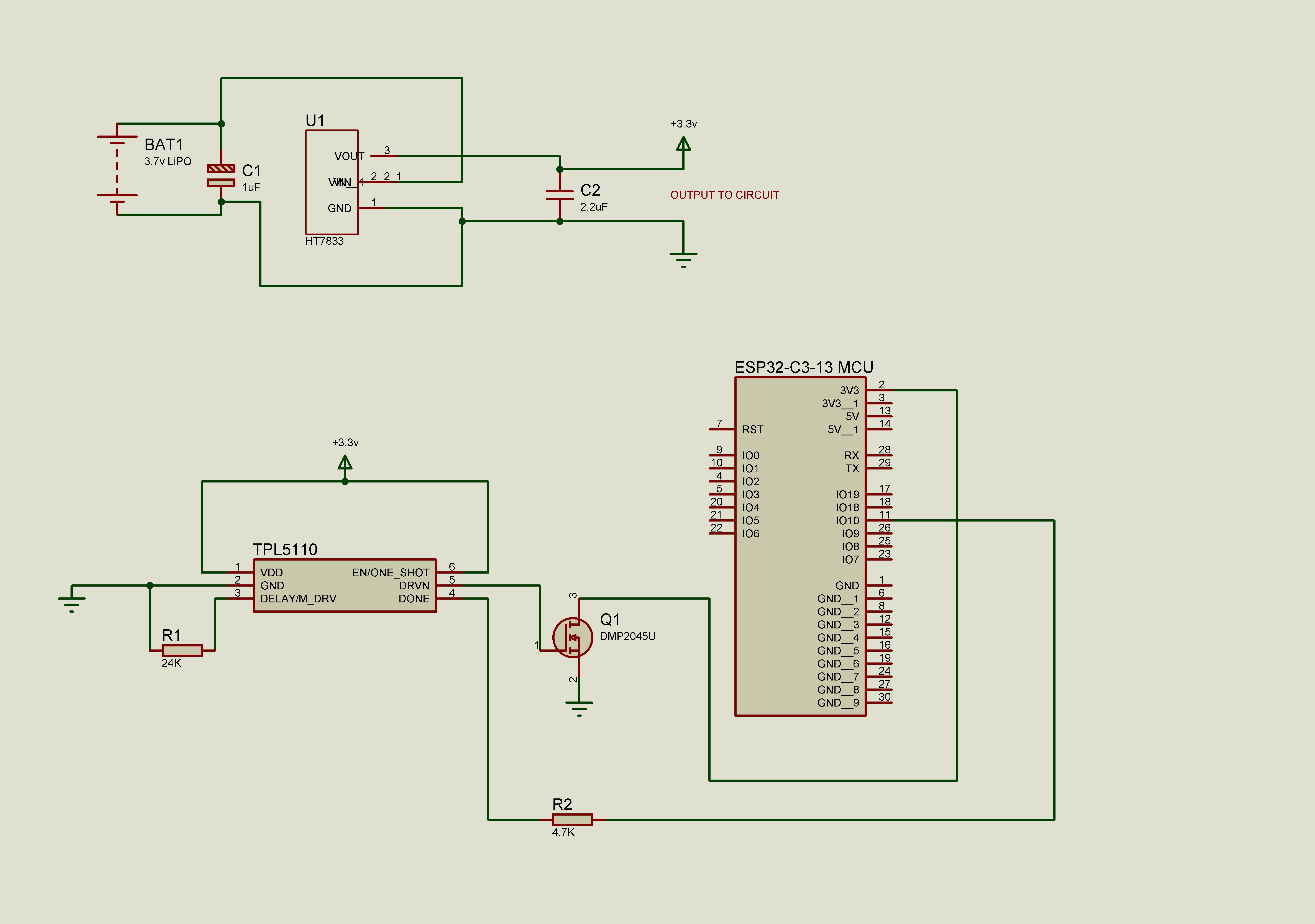This screenshot has height=924, width=1315.
Task: Select the C1 capacitor symbol
Action: 221,176
